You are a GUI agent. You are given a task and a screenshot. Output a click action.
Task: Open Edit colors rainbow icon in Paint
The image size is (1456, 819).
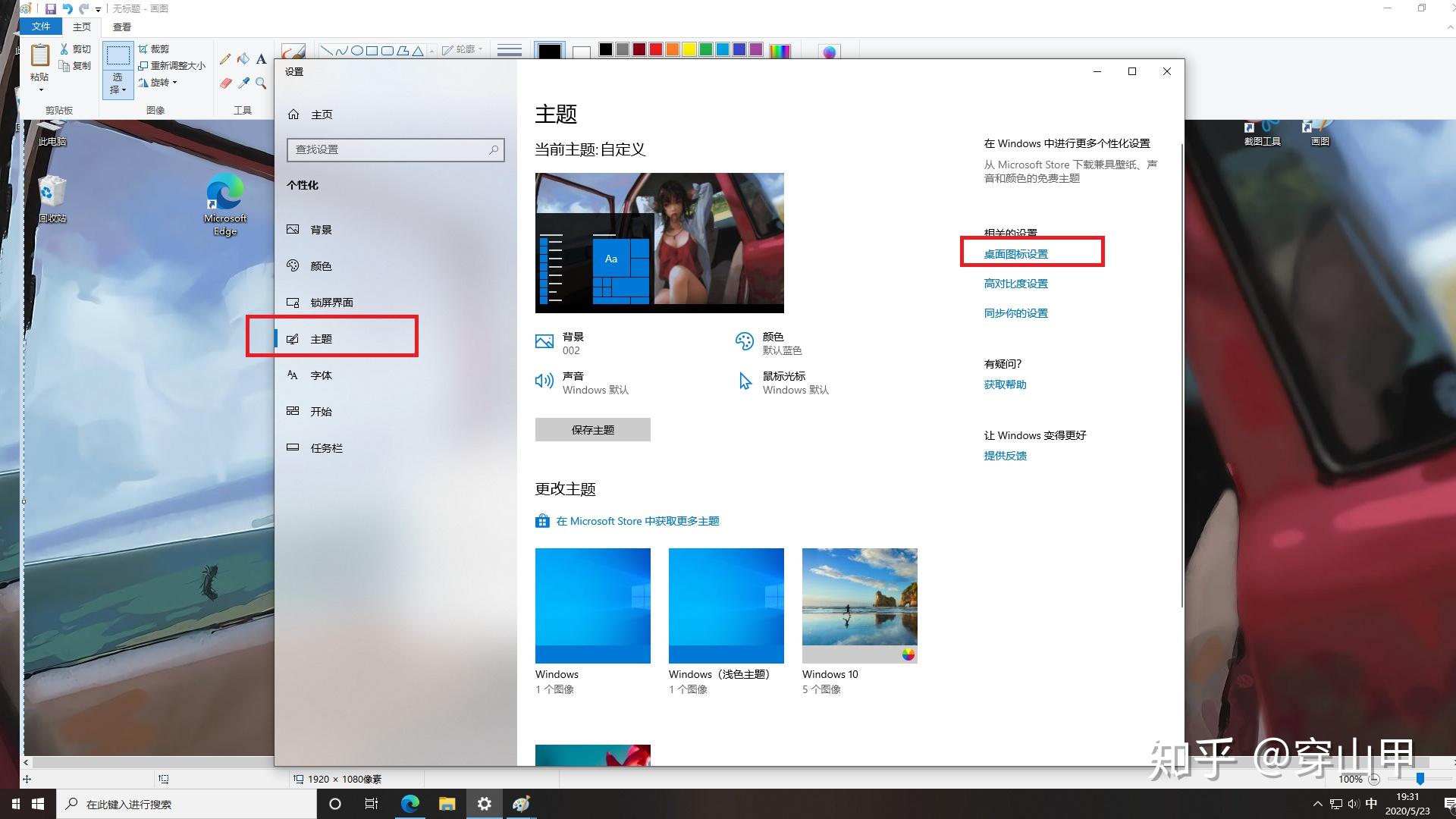click(x=780, y=52)
